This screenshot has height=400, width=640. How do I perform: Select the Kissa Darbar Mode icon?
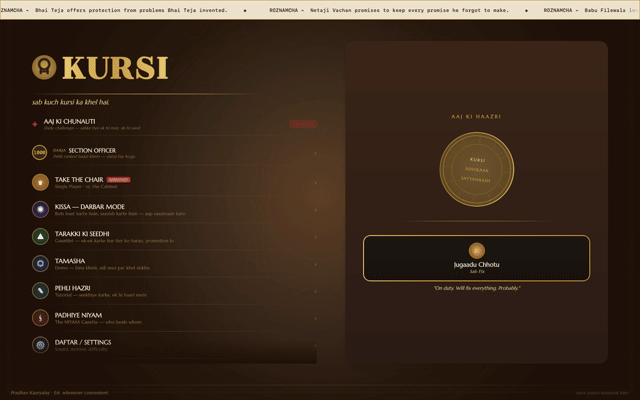pos(40,209)
